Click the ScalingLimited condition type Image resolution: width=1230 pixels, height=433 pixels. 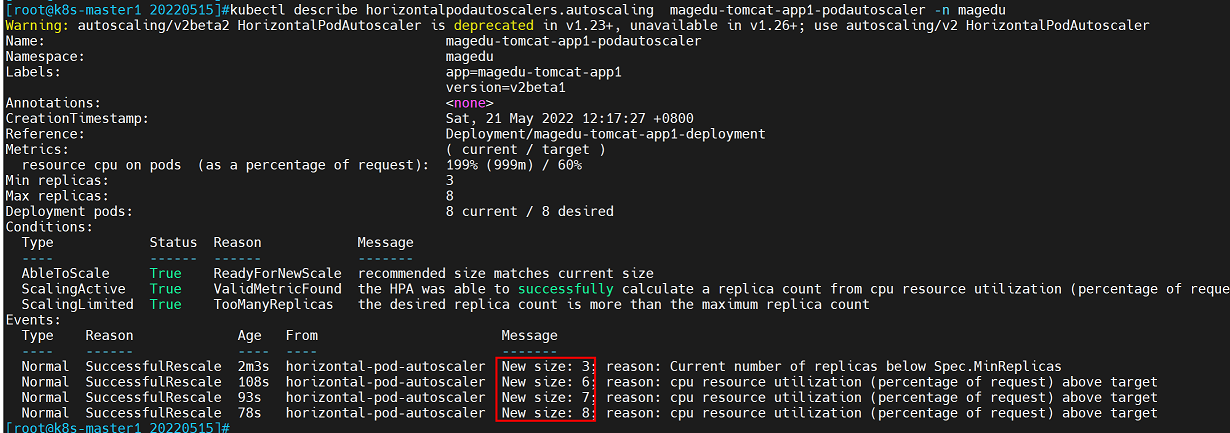point(77,304)
